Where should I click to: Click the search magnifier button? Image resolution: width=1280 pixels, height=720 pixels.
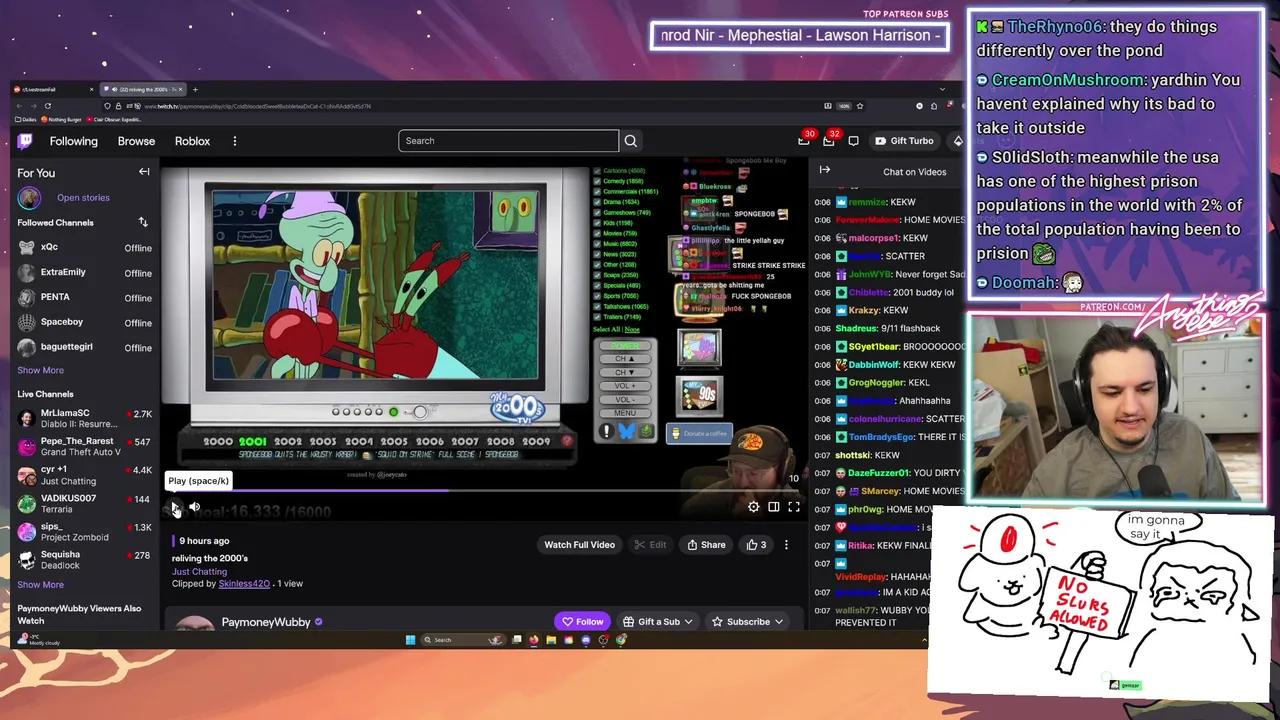(x=630, y=141)
